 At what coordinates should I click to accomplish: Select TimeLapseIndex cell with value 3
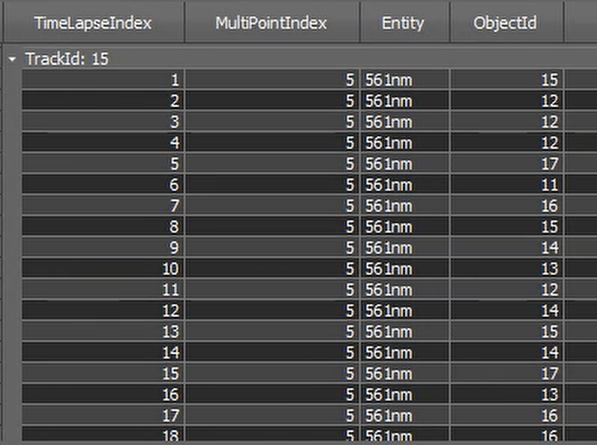tap(103, 122)
